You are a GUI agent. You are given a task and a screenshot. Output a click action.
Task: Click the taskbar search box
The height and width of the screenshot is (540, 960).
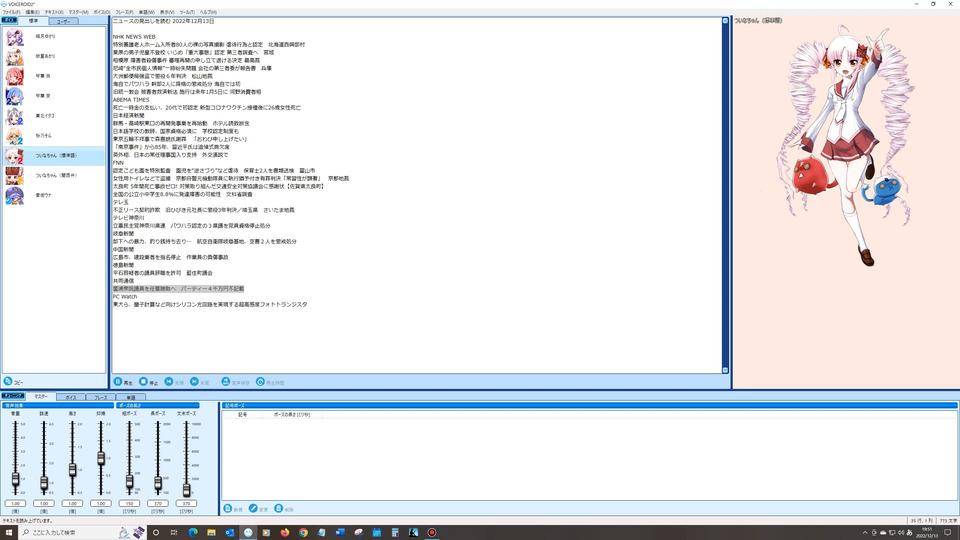click(x=83, y=532)
